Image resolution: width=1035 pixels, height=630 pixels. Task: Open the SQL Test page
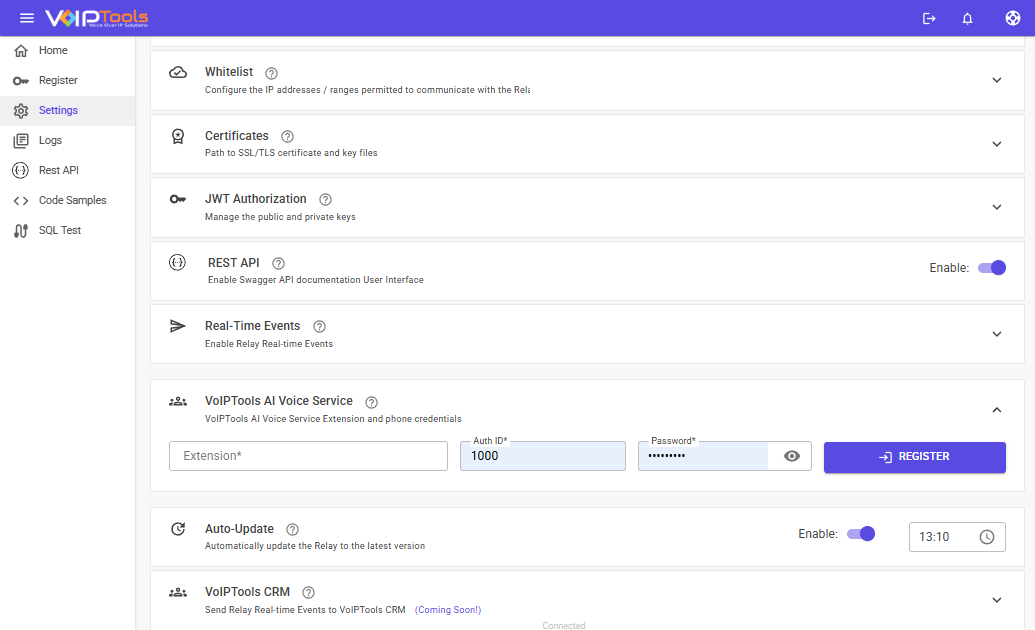[x=60, y=230]
